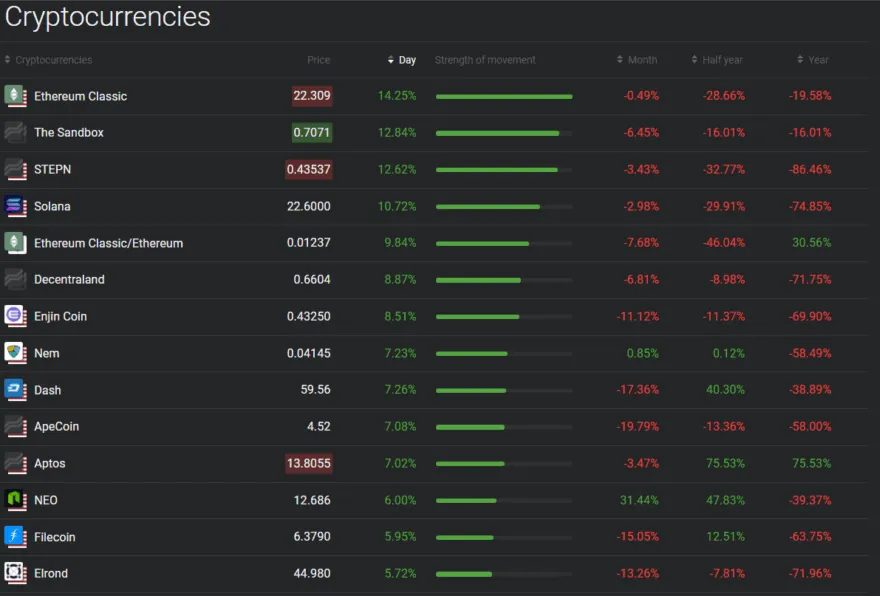
Task: Sort by the Cryptocurrencies column header
Action: coord(48,60)
